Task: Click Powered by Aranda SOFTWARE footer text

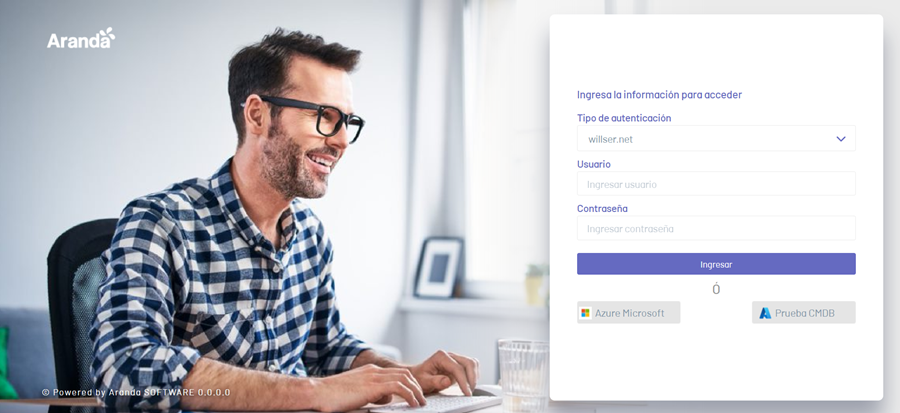Action: click(124, 392)
